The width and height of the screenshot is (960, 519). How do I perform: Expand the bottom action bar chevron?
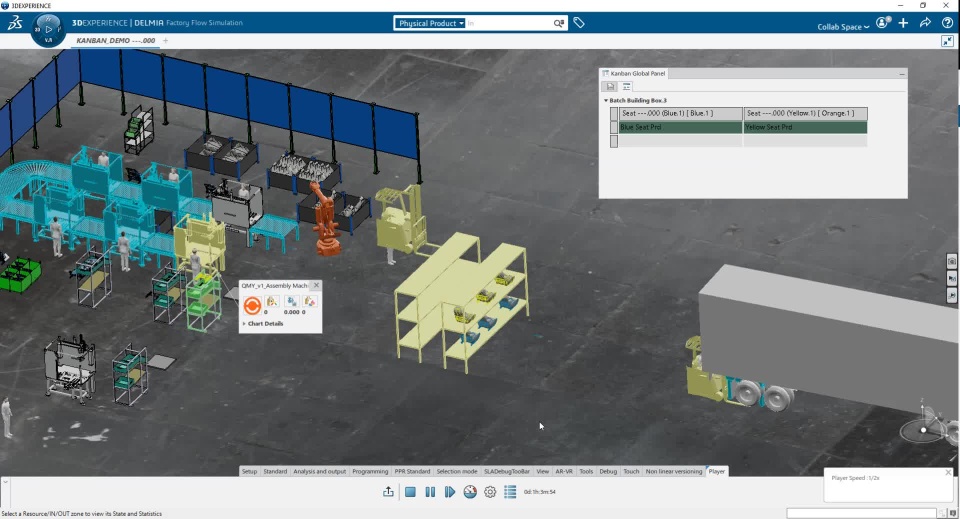pos(5,482)
